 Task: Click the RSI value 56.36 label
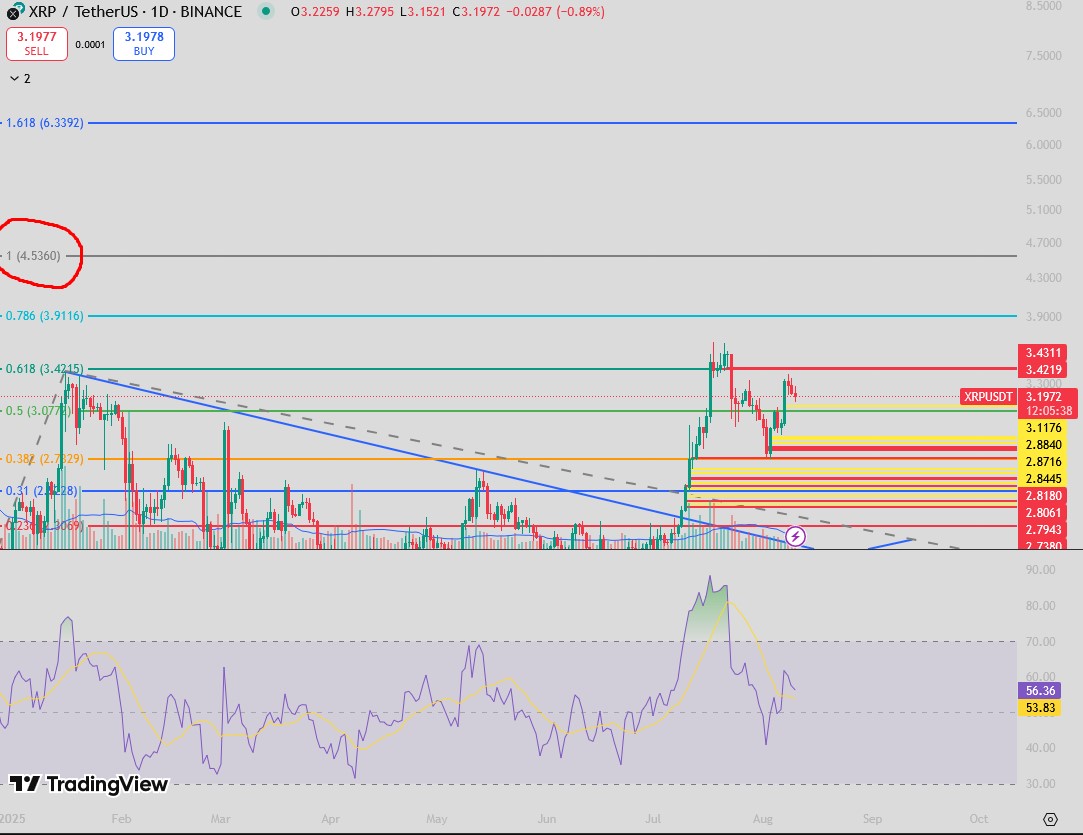(1039, 691)
